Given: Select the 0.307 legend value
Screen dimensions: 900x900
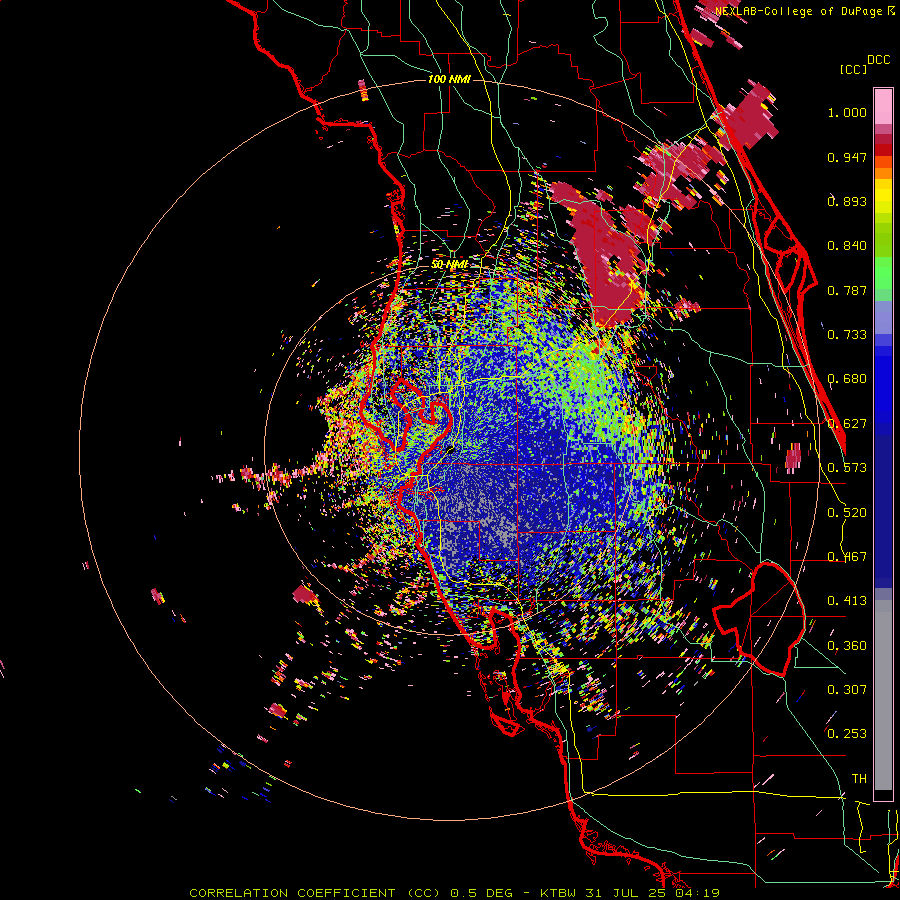Looking at the screenshot, I should tap(847, 690).
